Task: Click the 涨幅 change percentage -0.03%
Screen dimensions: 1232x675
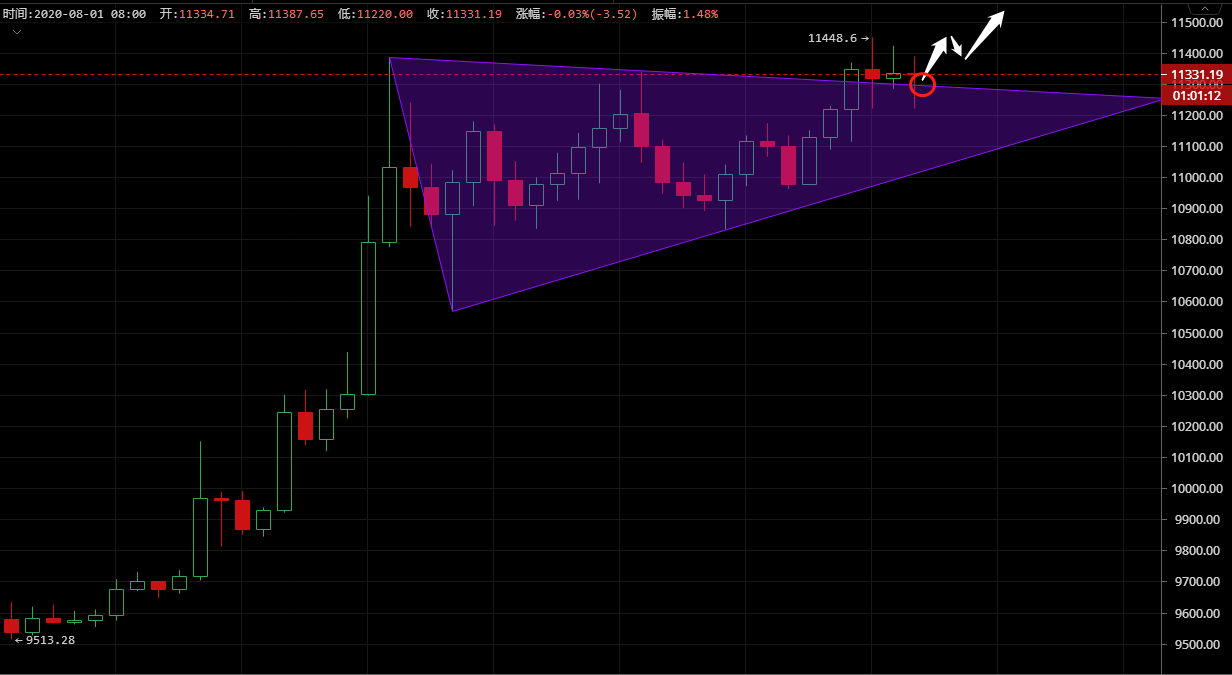Action: [576, 14]
